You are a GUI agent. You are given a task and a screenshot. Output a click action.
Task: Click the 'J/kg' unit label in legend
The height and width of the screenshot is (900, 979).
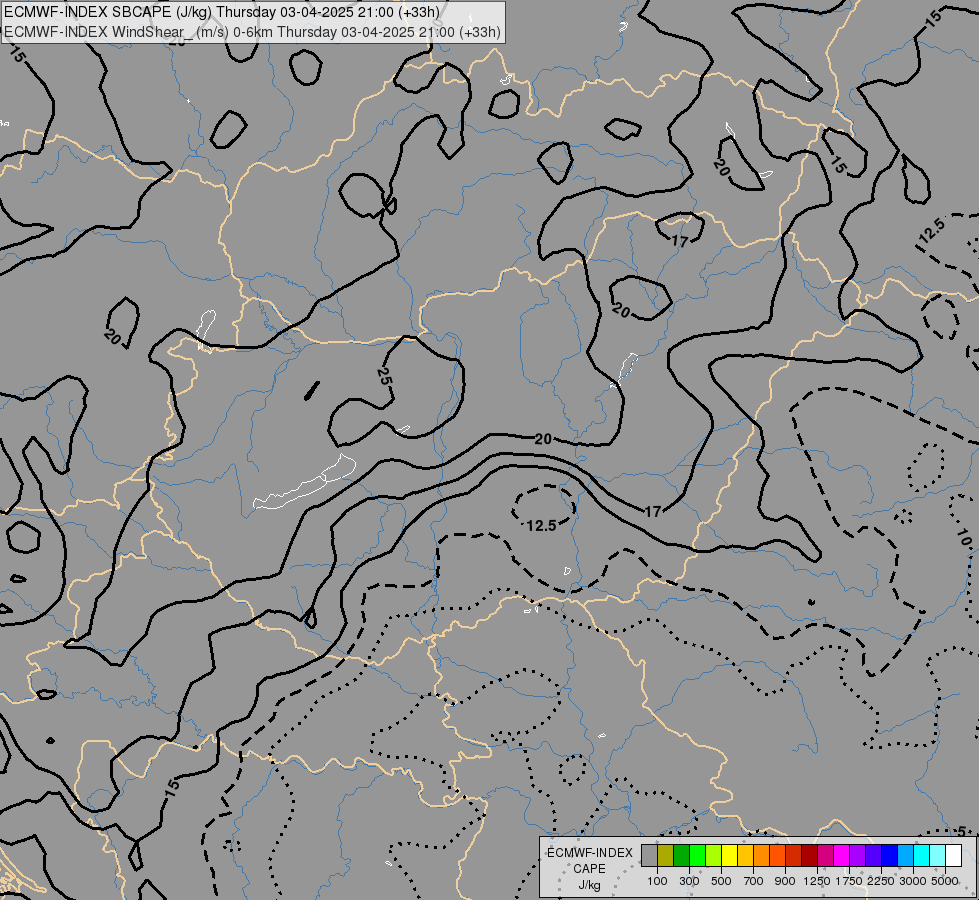[589, 886]
